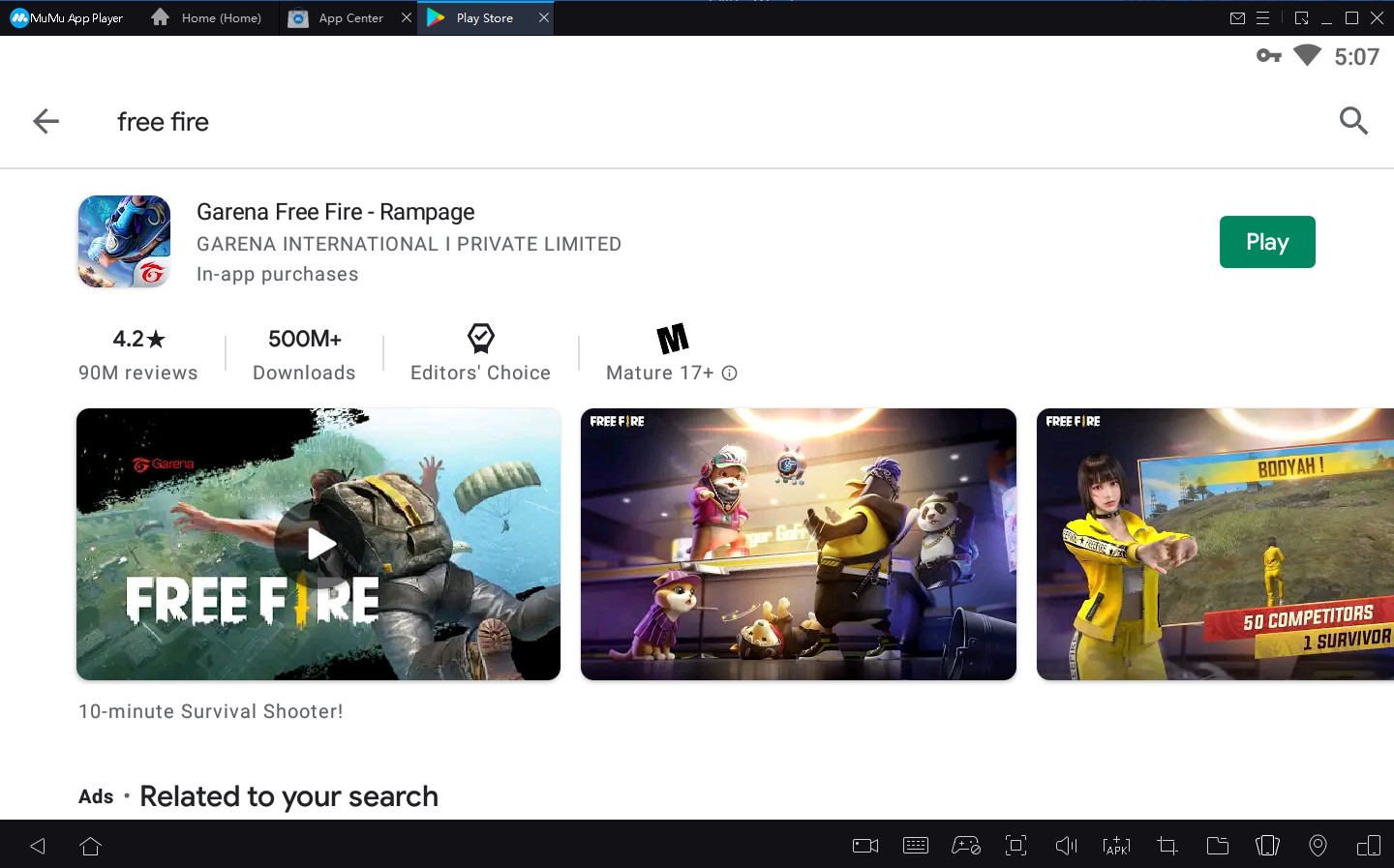Click the free fire search text field
The height and width of the screenshot is (868, 1394).
pyautogui.click(x=163, y=122)
